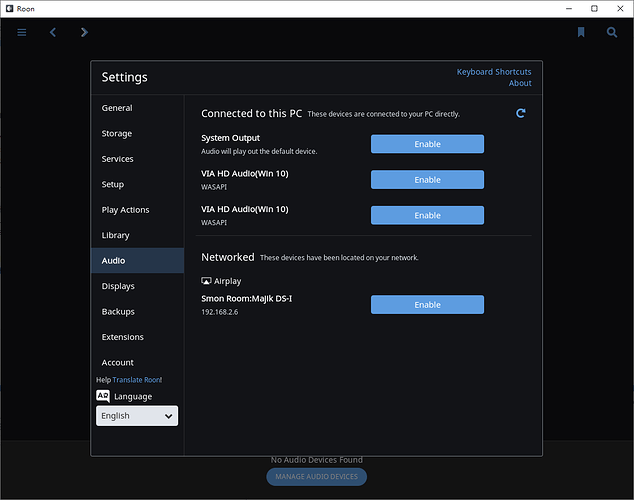Click the Networked section heading

[x=228, y=257]
